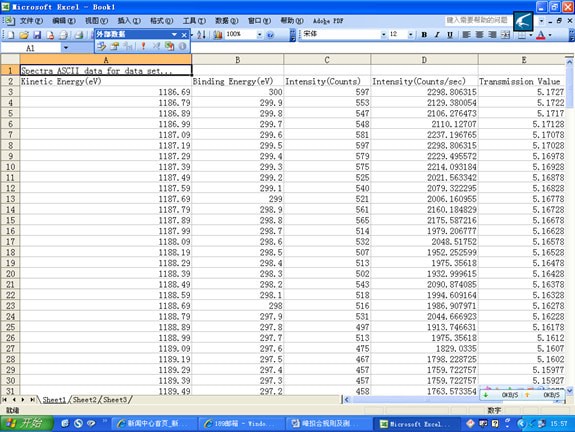Open the Chart Wizard icon
The image size is (575, 432).
218,35
